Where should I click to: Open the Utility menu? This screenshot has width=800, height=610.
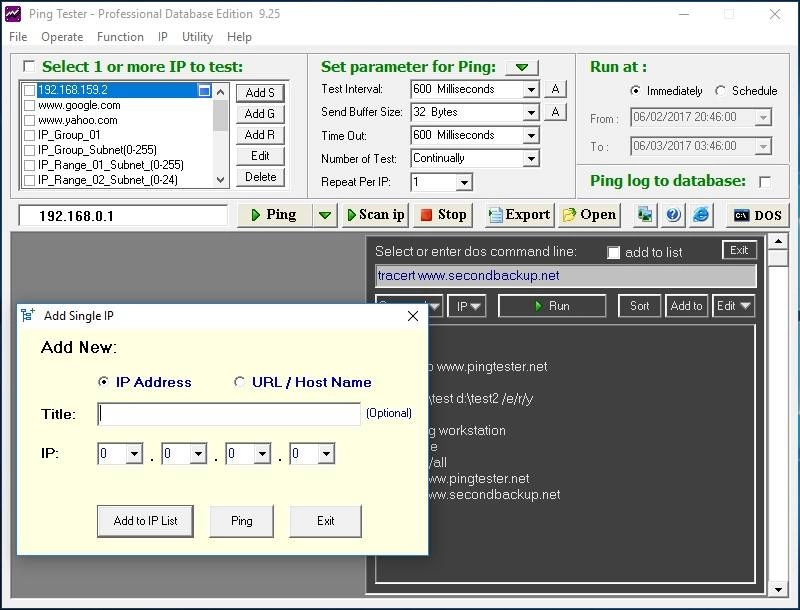click(x=197, y=37)
